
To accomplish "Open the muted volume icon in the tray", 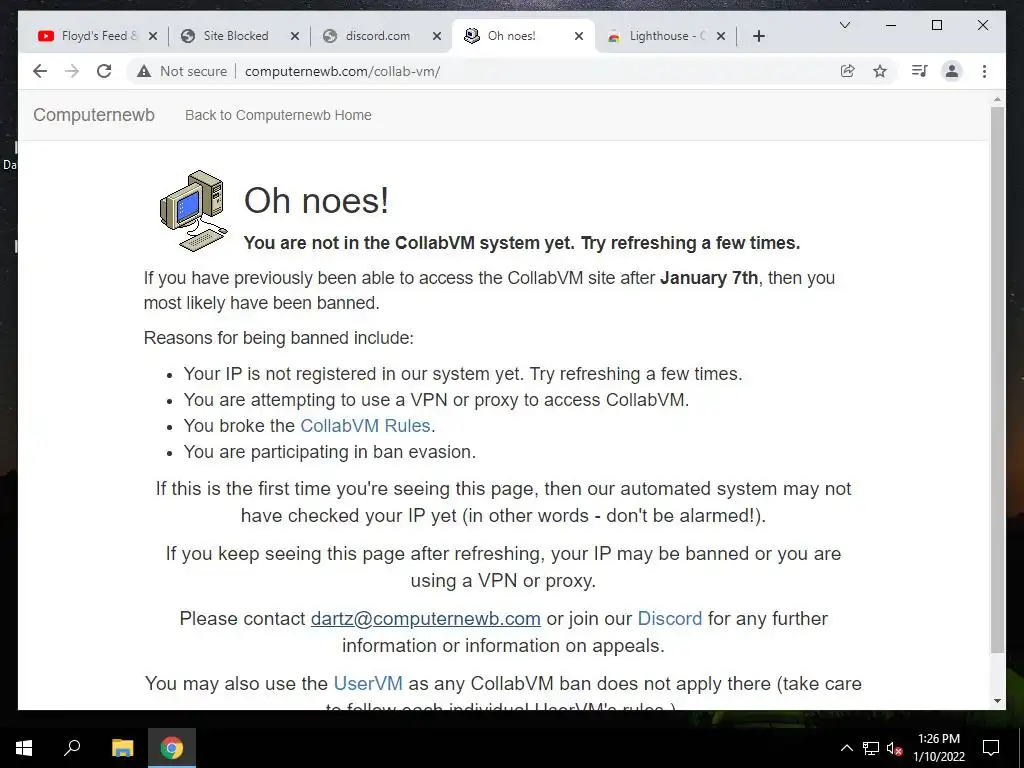I will click(894, 748).
